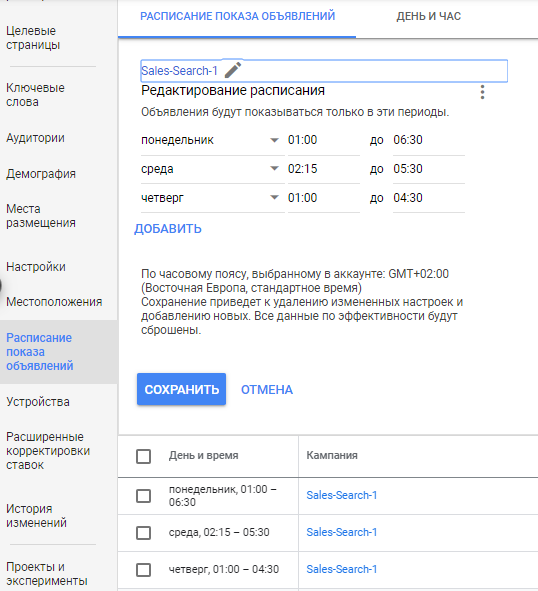
Task: Open the three-dot more options menu
Action: coord(482,92)
